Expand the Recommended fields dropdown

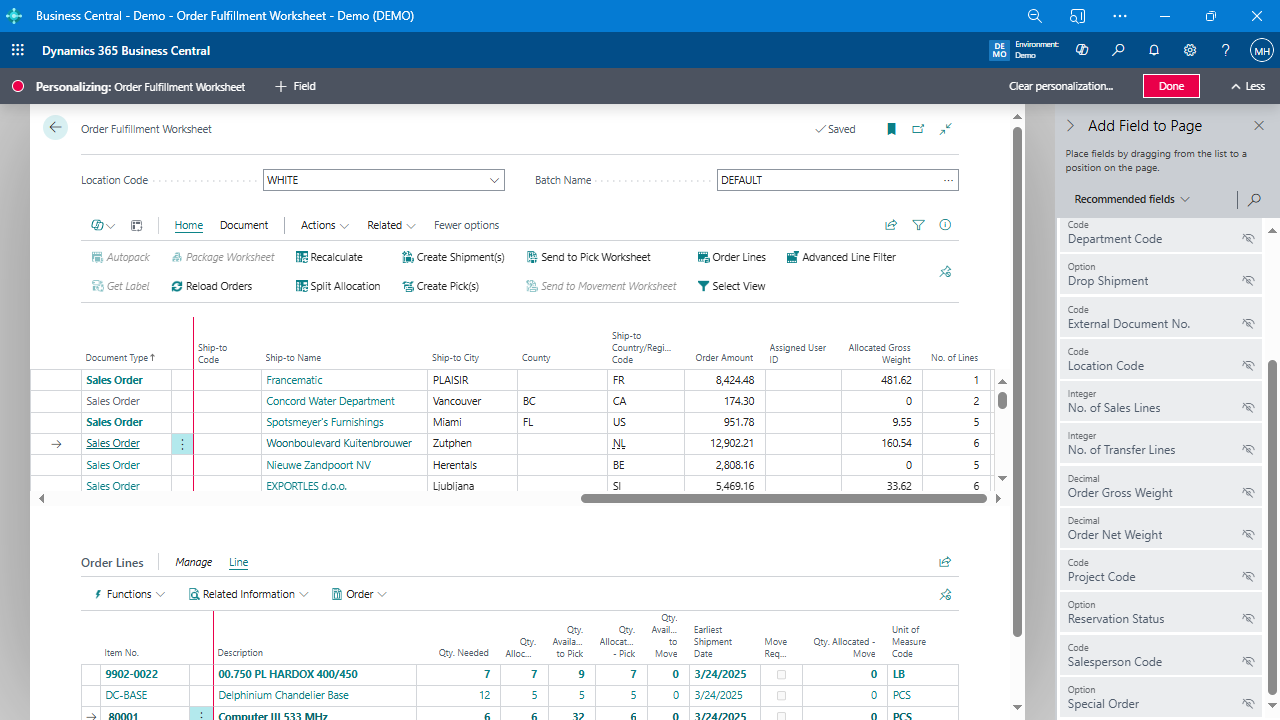[1132, 199]
